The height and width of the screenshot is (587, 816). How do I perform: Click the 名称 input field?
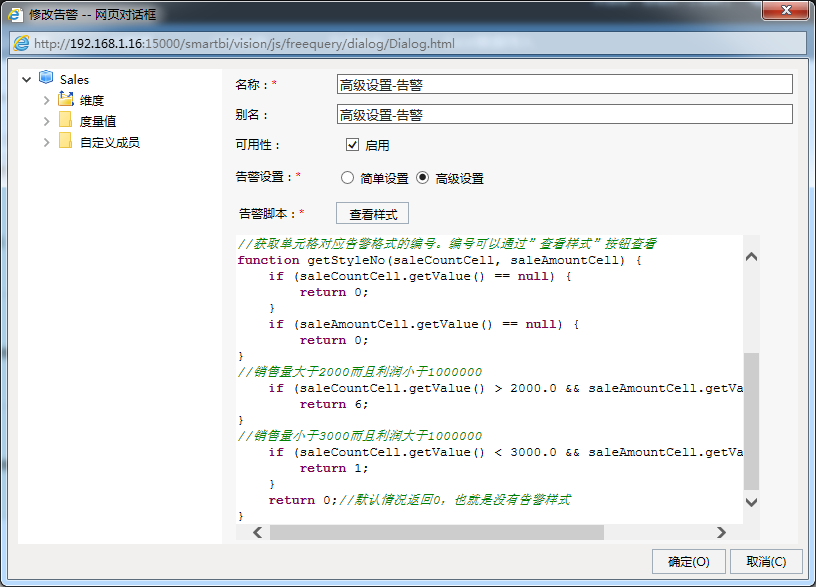coord(565,84)
